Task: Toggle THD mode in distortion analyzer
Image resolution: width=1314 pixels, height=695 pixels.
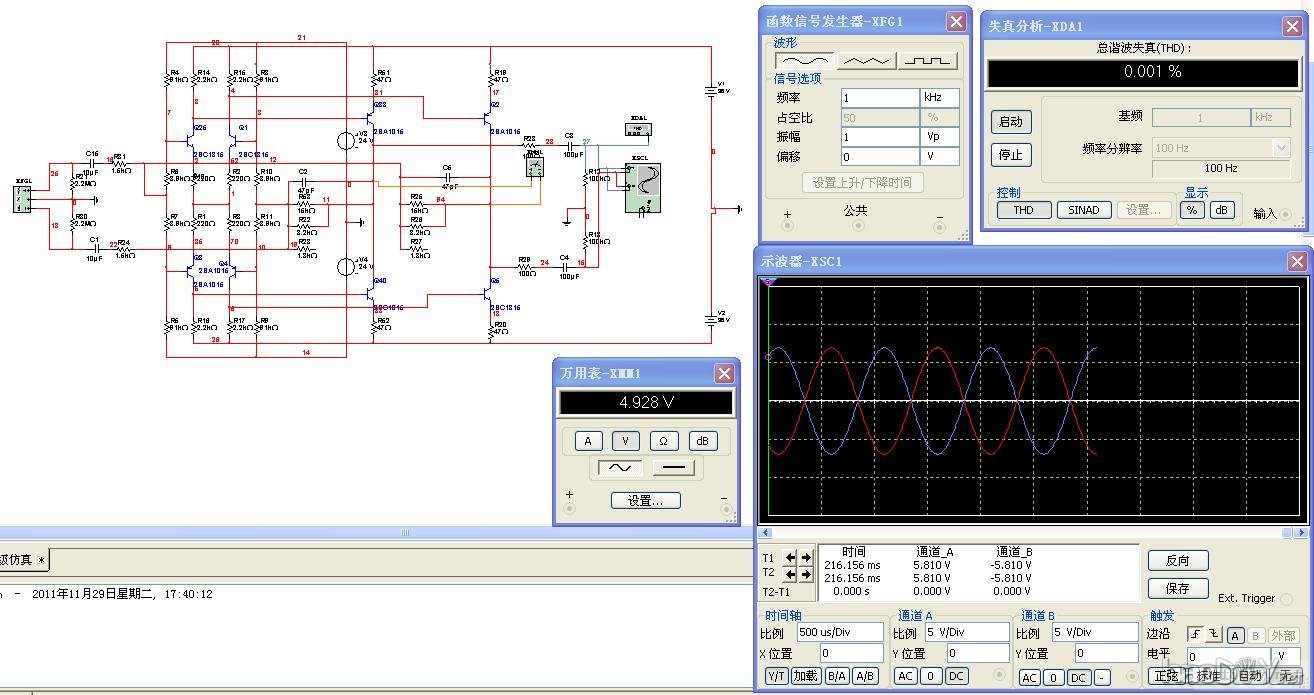Action: (1023, 210)
